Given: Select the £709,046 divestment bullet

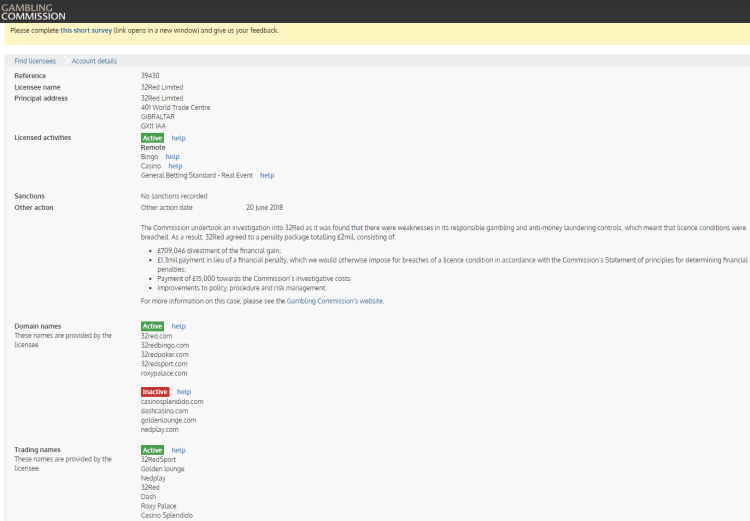Looking at the screenshot, I should 219,251.
